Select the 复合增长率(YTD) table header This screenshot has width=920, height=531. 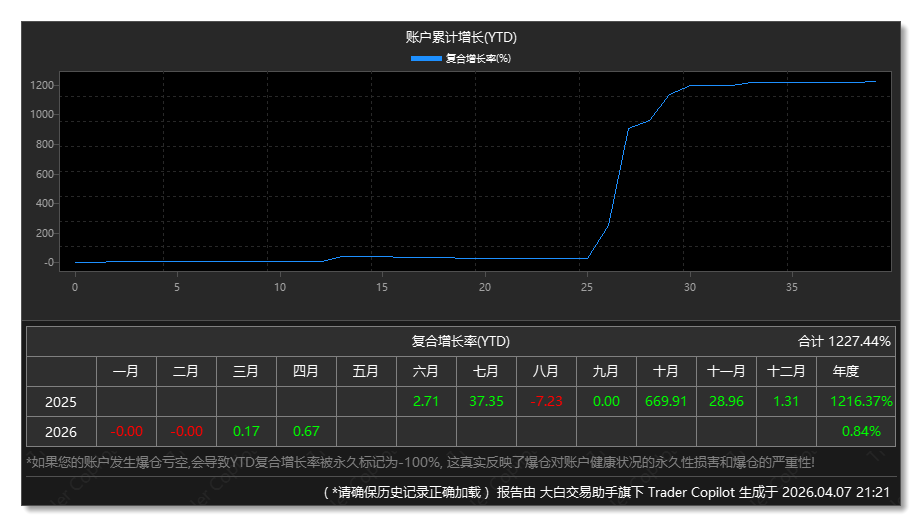click(x=461, y=341)
